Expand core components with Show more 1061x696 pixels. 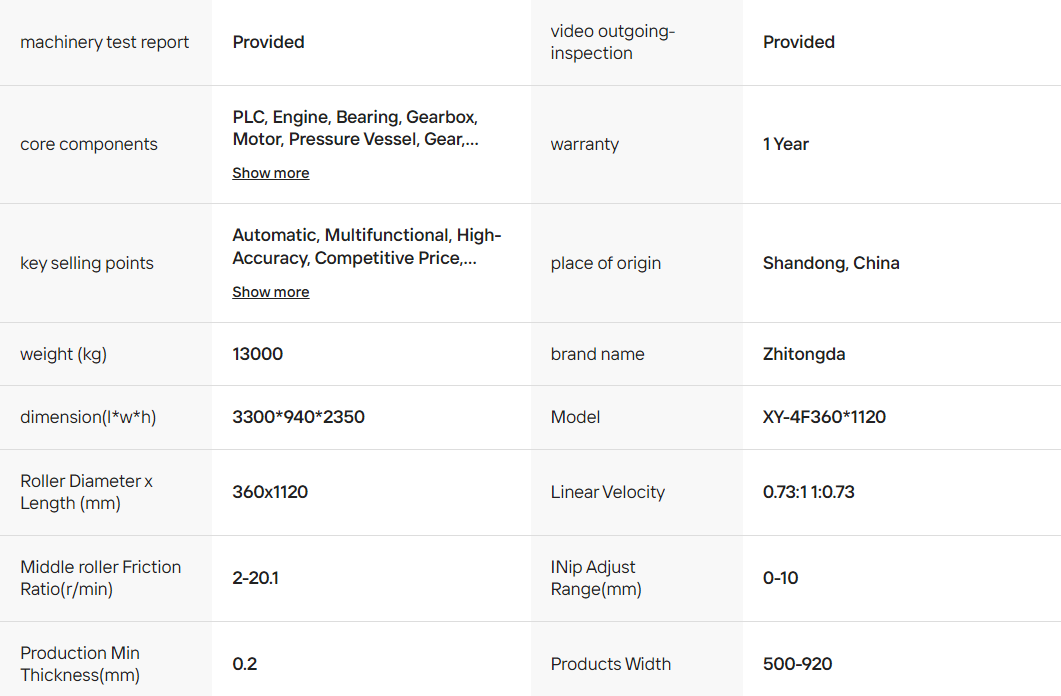coord(271,173)
